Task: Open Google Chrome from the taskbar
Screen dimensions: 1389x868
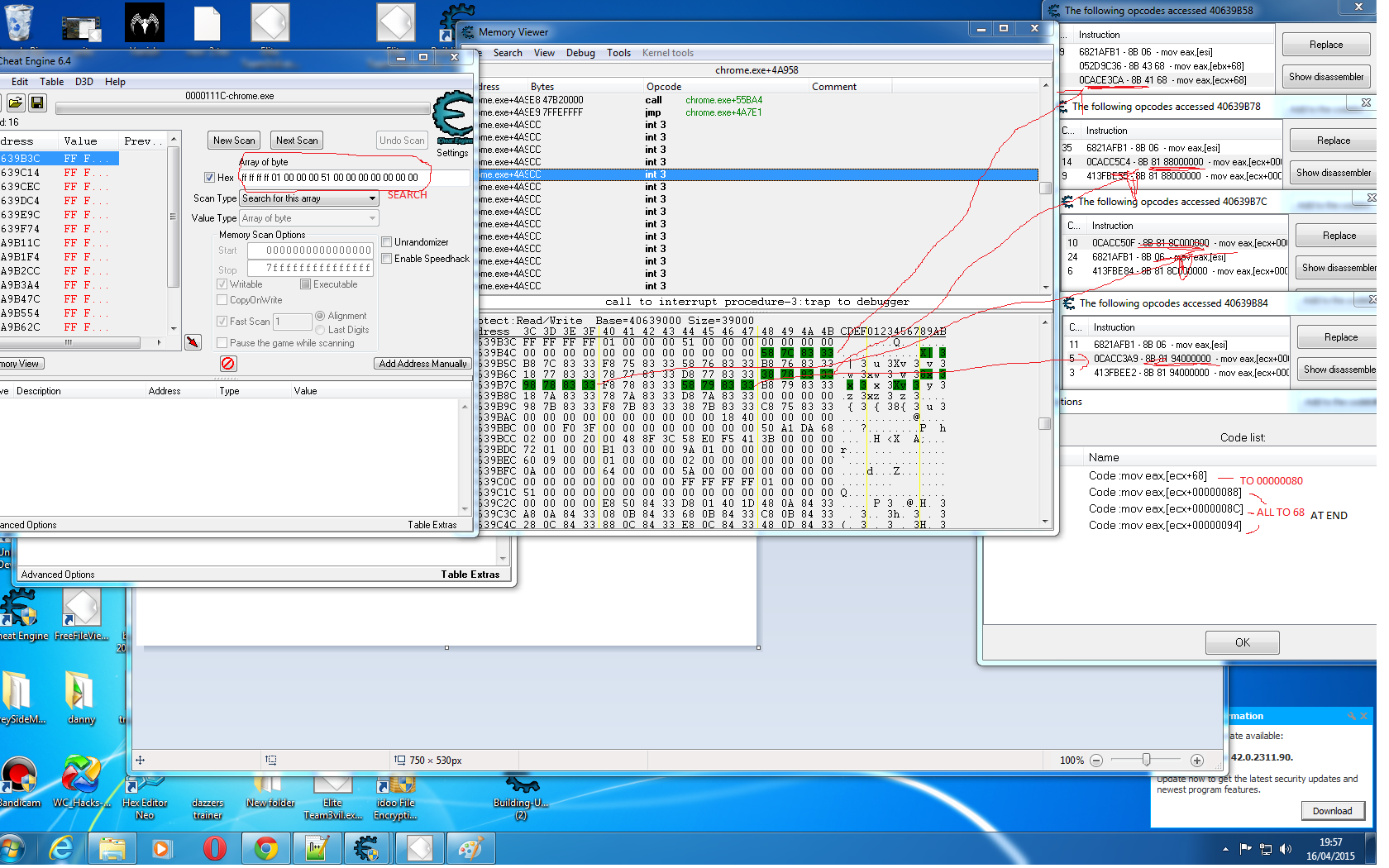Action: (265, 849)
